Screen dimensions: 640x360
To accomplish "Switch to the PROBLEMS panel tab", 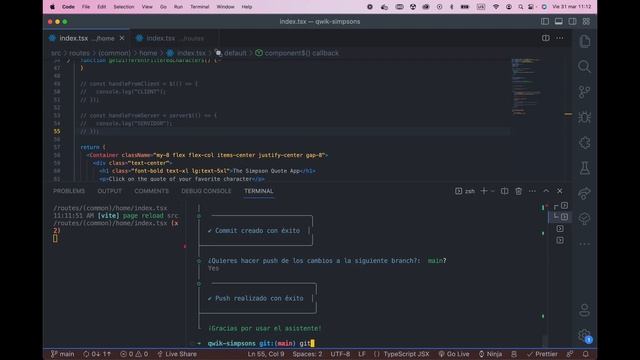I will pos(69,191).
